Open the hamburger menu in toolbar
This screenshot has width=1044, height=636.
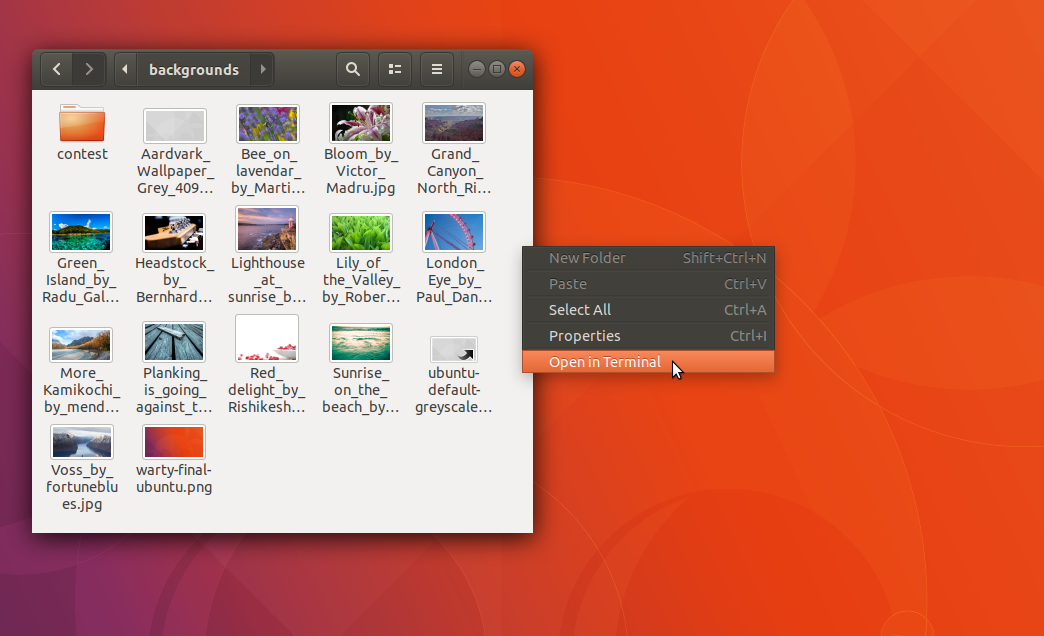click(x=437, y=69)
